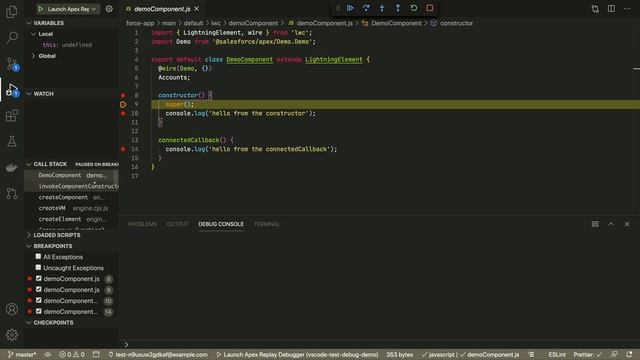640x360 pixels.
Task: Click Launch Apex Replay Debugger status item
Action: click(297, 354)
